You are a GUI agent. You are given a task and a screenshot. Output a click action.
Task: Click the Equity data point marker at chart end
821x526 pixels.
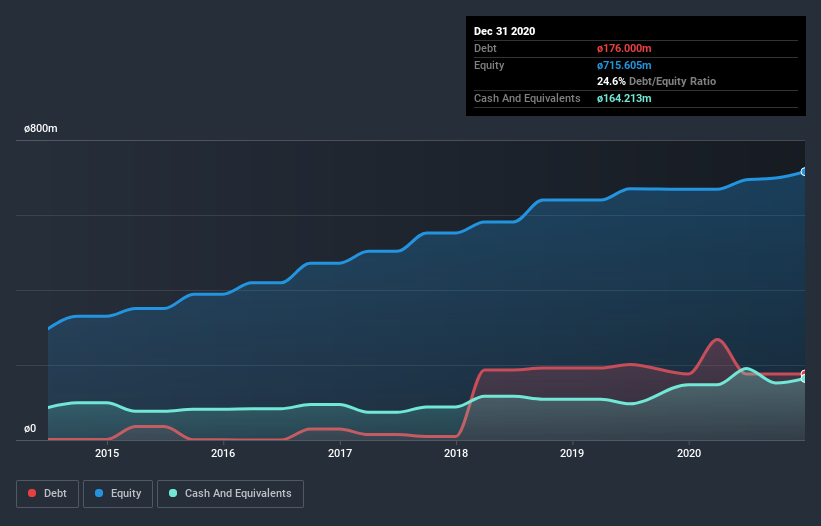(x=804, y=172)
